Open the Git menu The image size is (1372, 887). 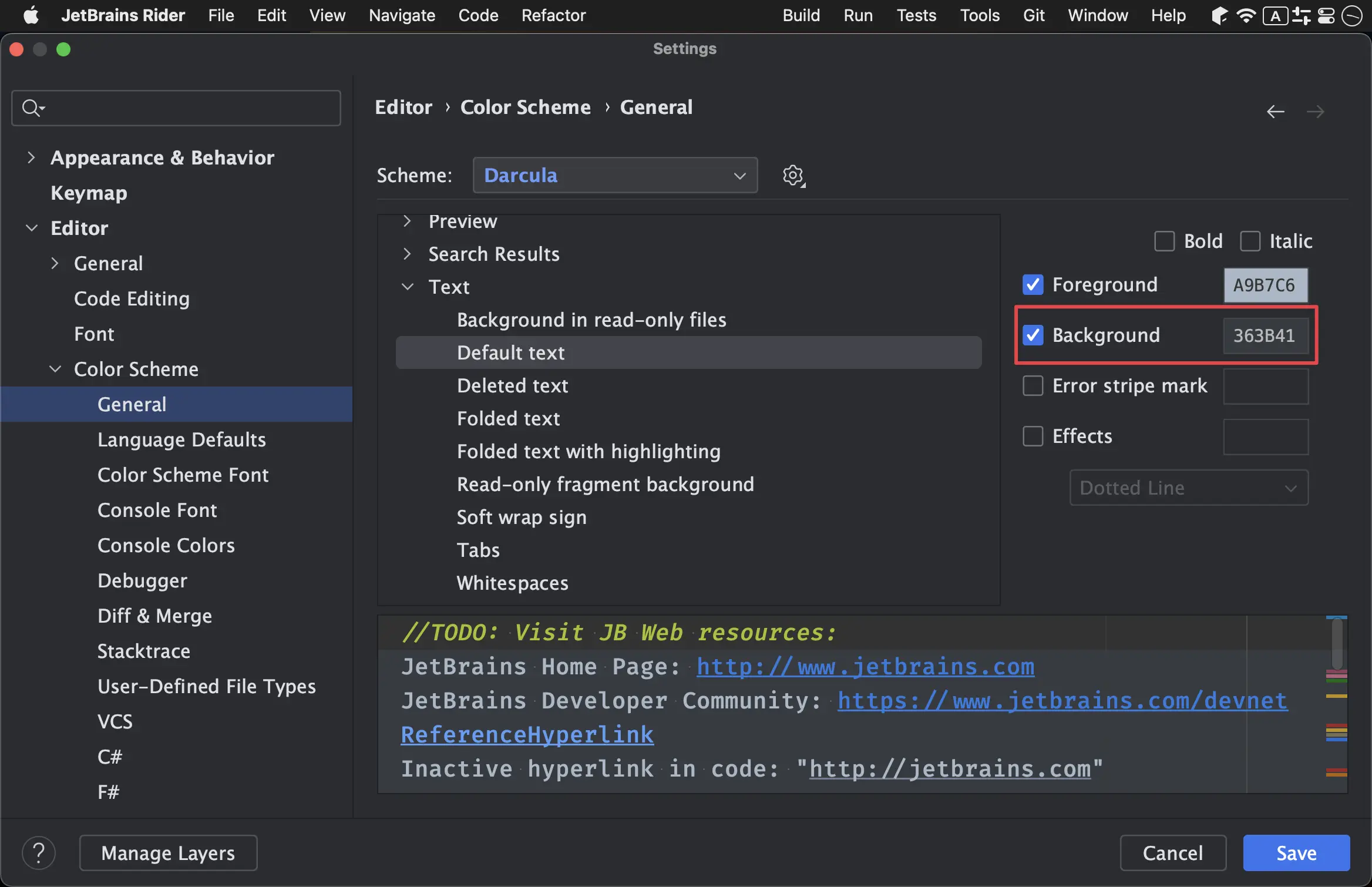[1034, 15]
